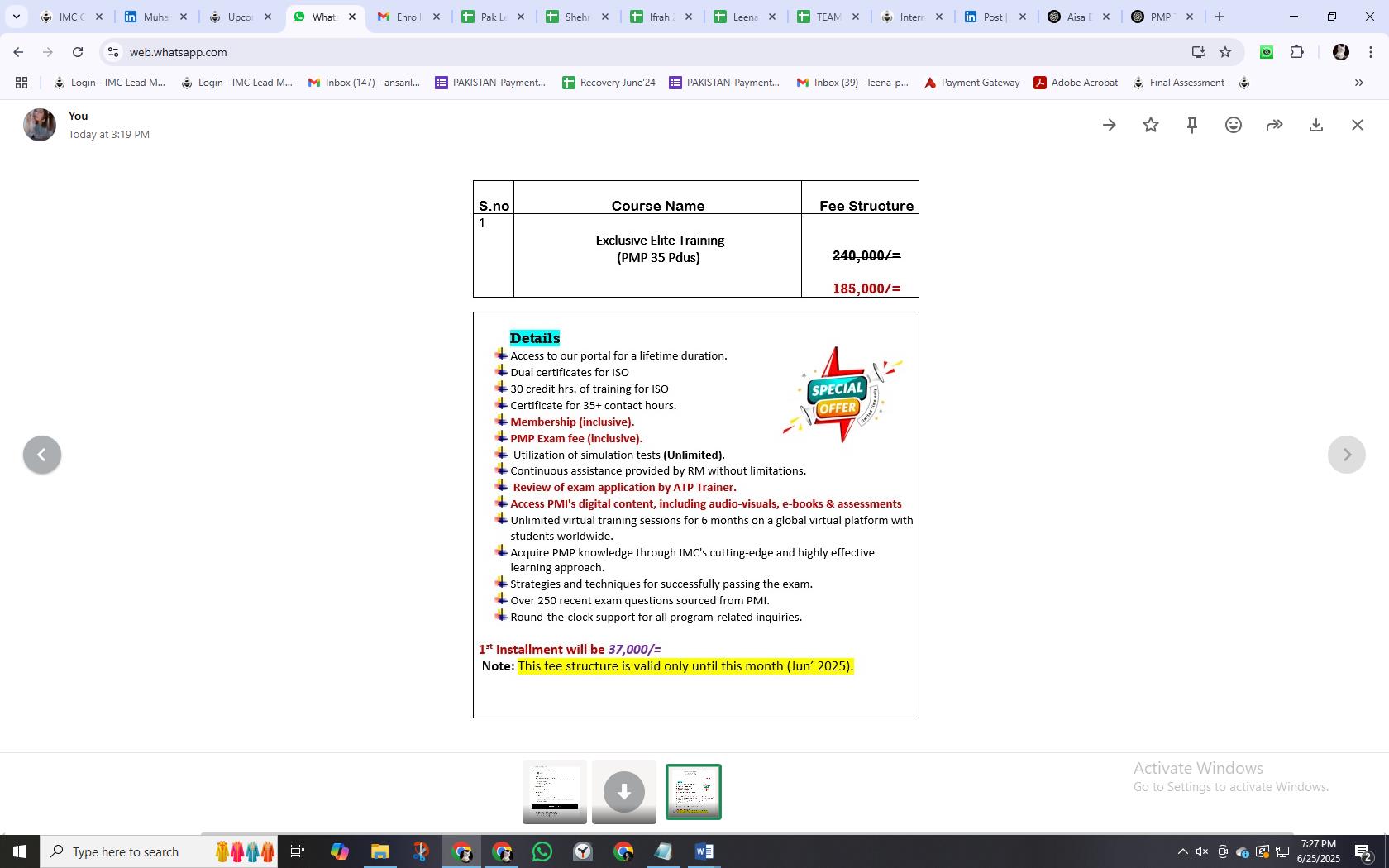Pin the image message
The image size is (1389, 868).
1192,125
